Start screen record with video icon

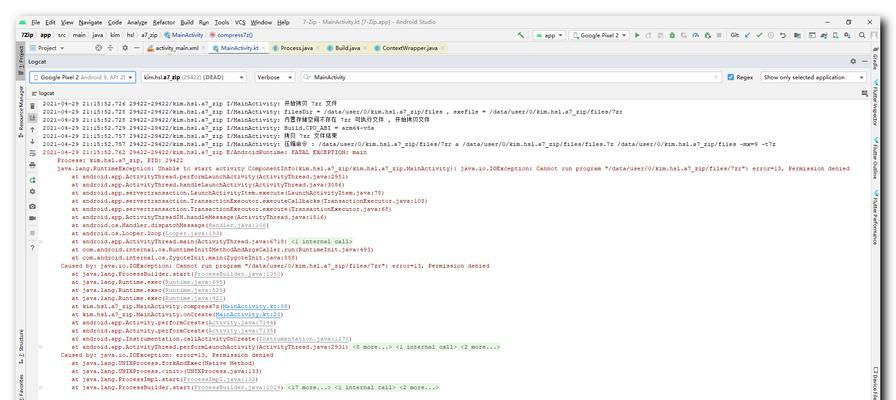32,218
